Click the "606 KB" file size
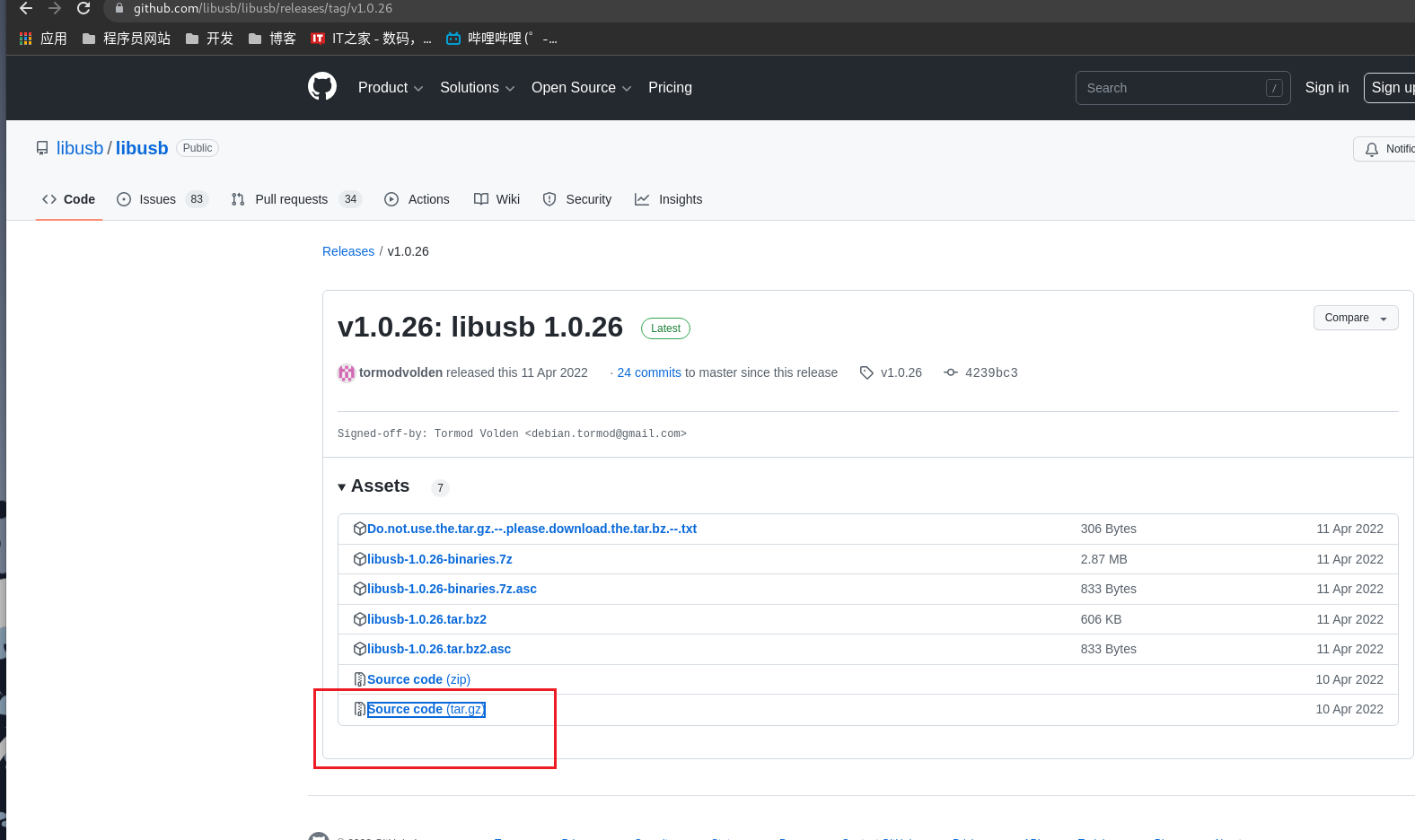The height and width of the screenshot is (840, 1415). [1101, 619]
